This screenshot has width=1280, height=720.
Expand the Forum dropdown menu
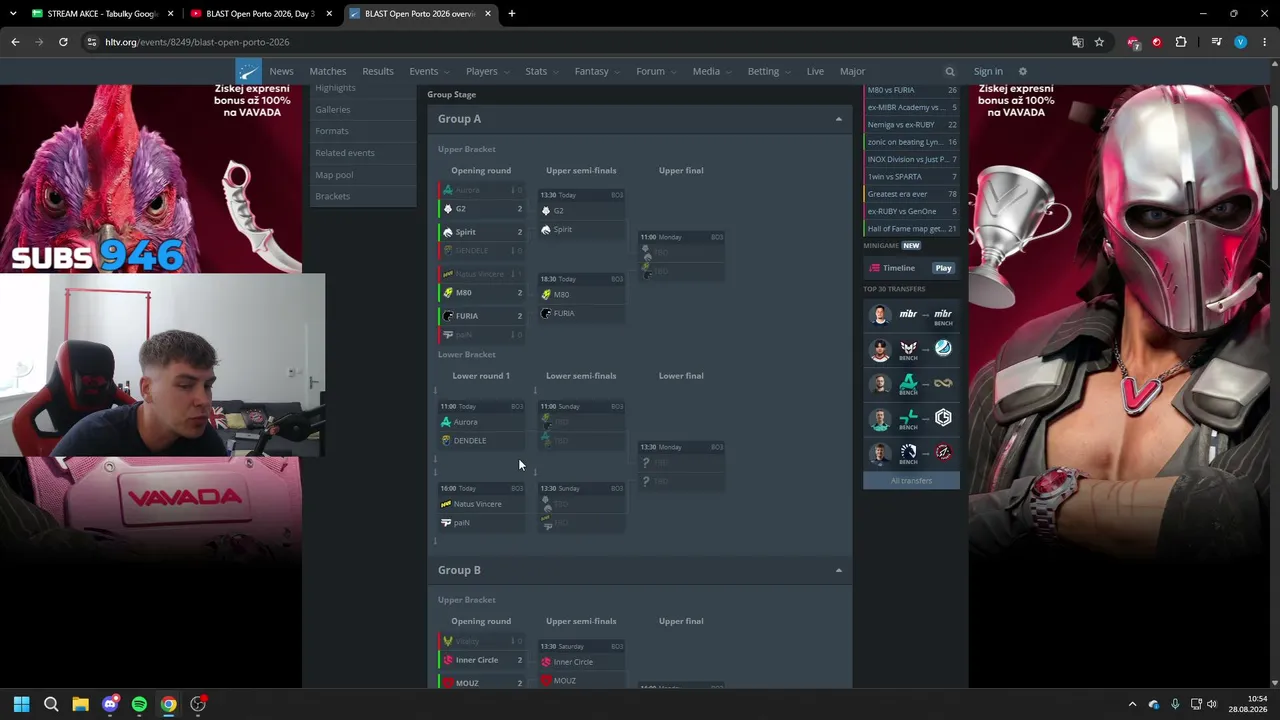point(656,71)
